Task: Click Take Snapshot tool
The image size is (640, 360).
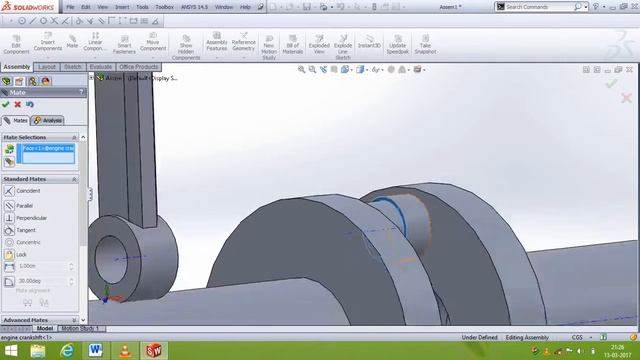Action: 425,45
